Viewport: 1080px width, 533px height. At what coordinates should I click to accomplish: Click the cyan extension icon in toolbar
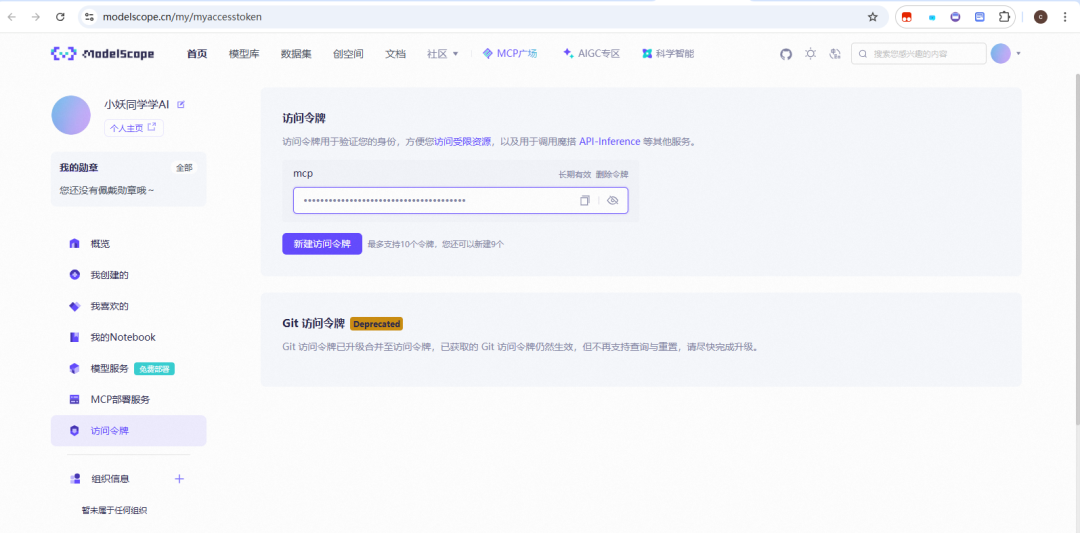click(931, 17)
